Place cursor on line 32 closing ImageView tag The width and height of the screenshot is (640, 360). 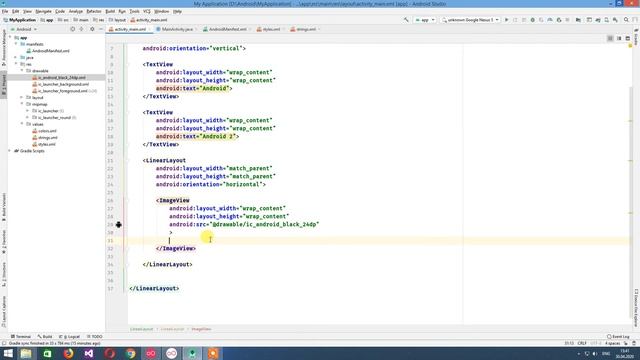pyautogui.click(x=176, y=249)
